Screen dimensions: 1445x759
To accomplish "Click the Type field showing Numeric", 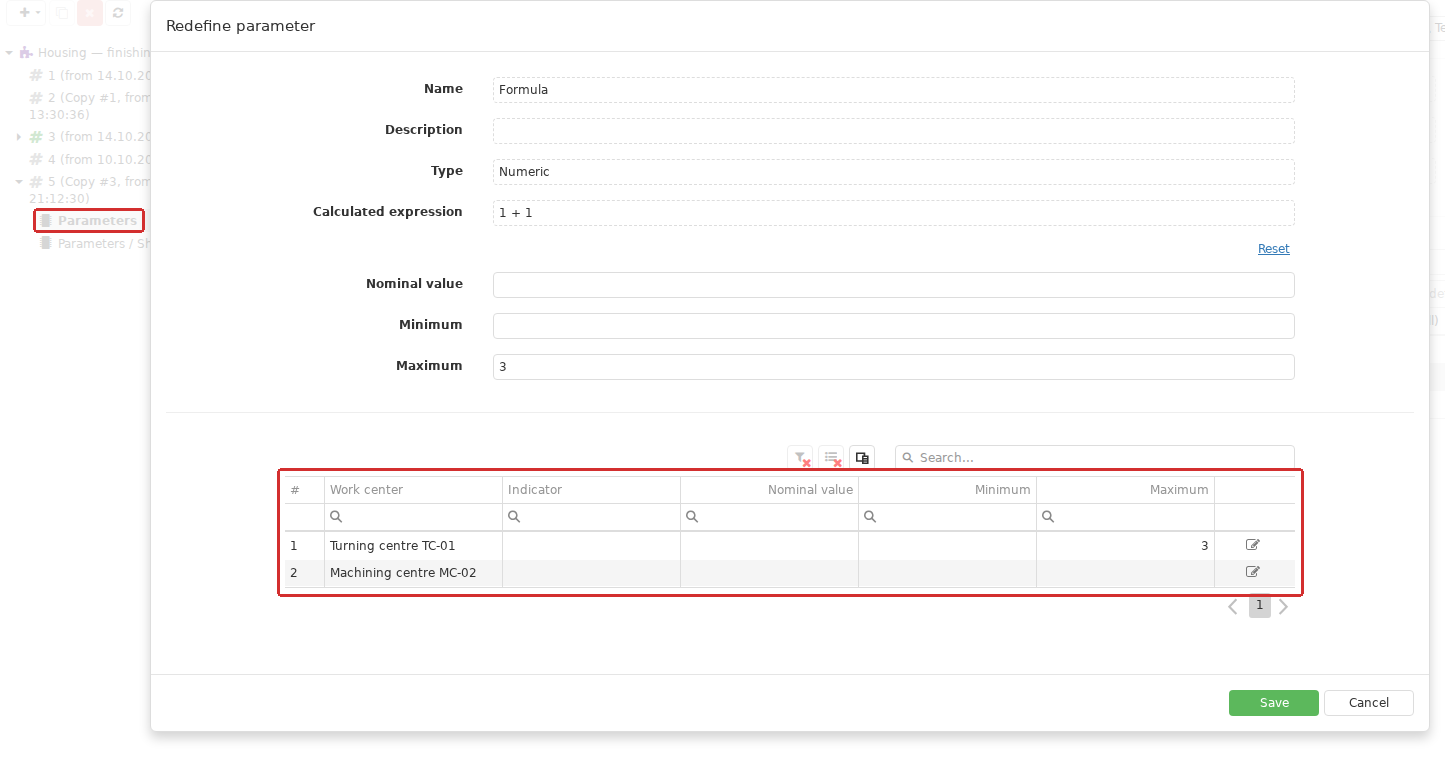I will tap(893, 172).
